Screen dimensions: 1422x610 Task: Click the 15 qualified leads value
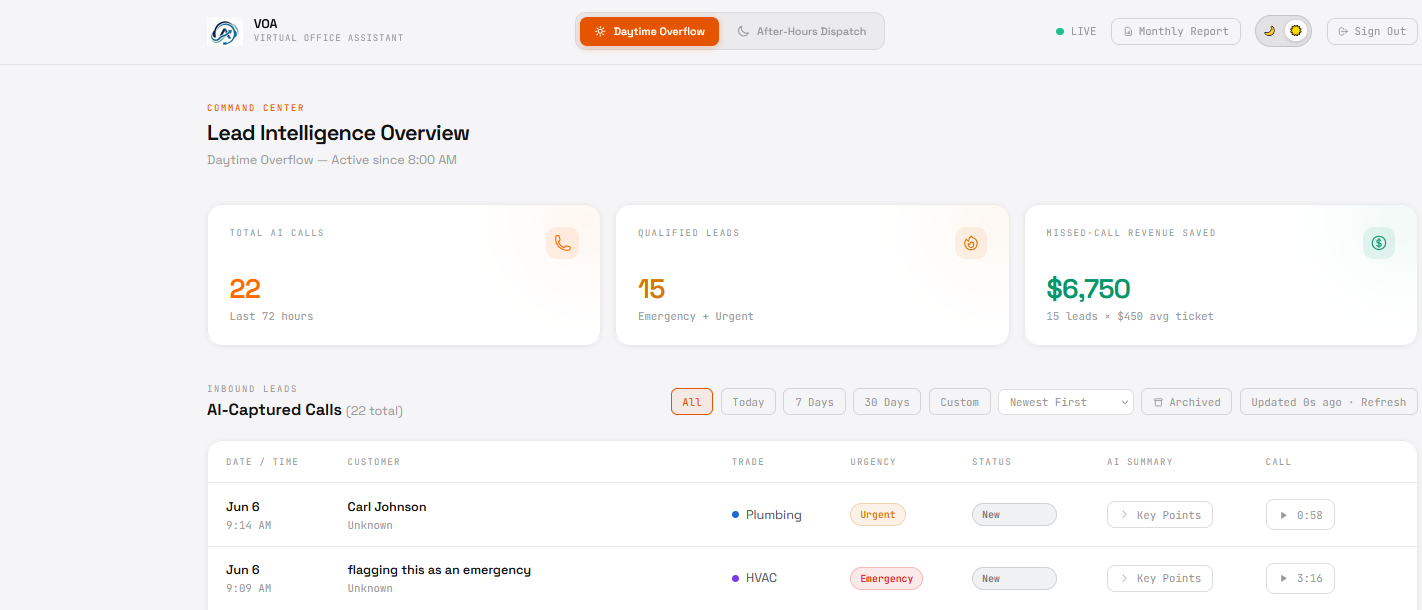[651, 289]
